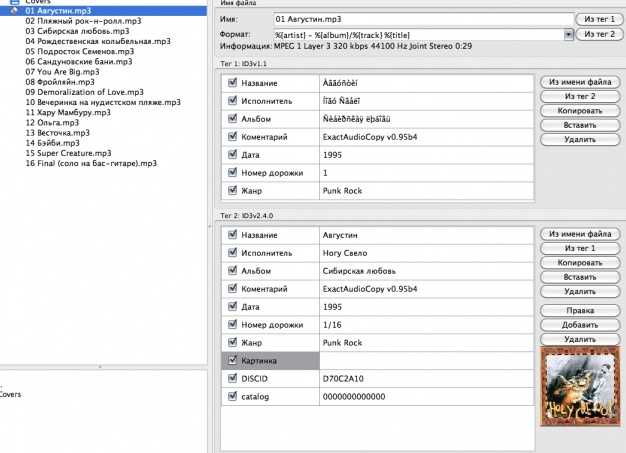The width and height of the screenshot is (626, 453).
Task: Click Копировать button in Tag 1 section
Action: pyautogui.click(x=579, y=111)
